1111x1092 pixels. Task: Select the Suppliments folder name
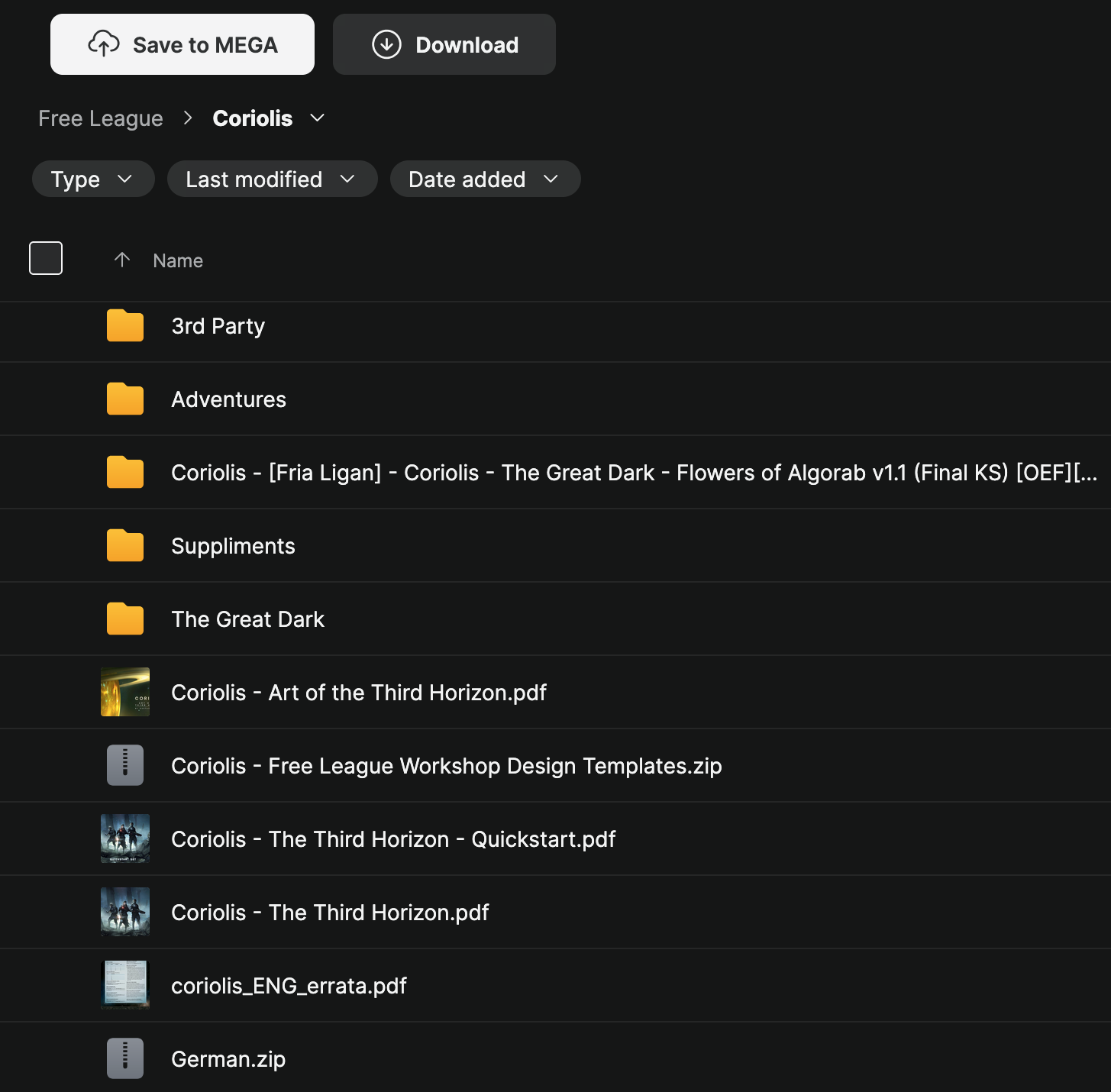pyautogui.click(x=233, y=546)
